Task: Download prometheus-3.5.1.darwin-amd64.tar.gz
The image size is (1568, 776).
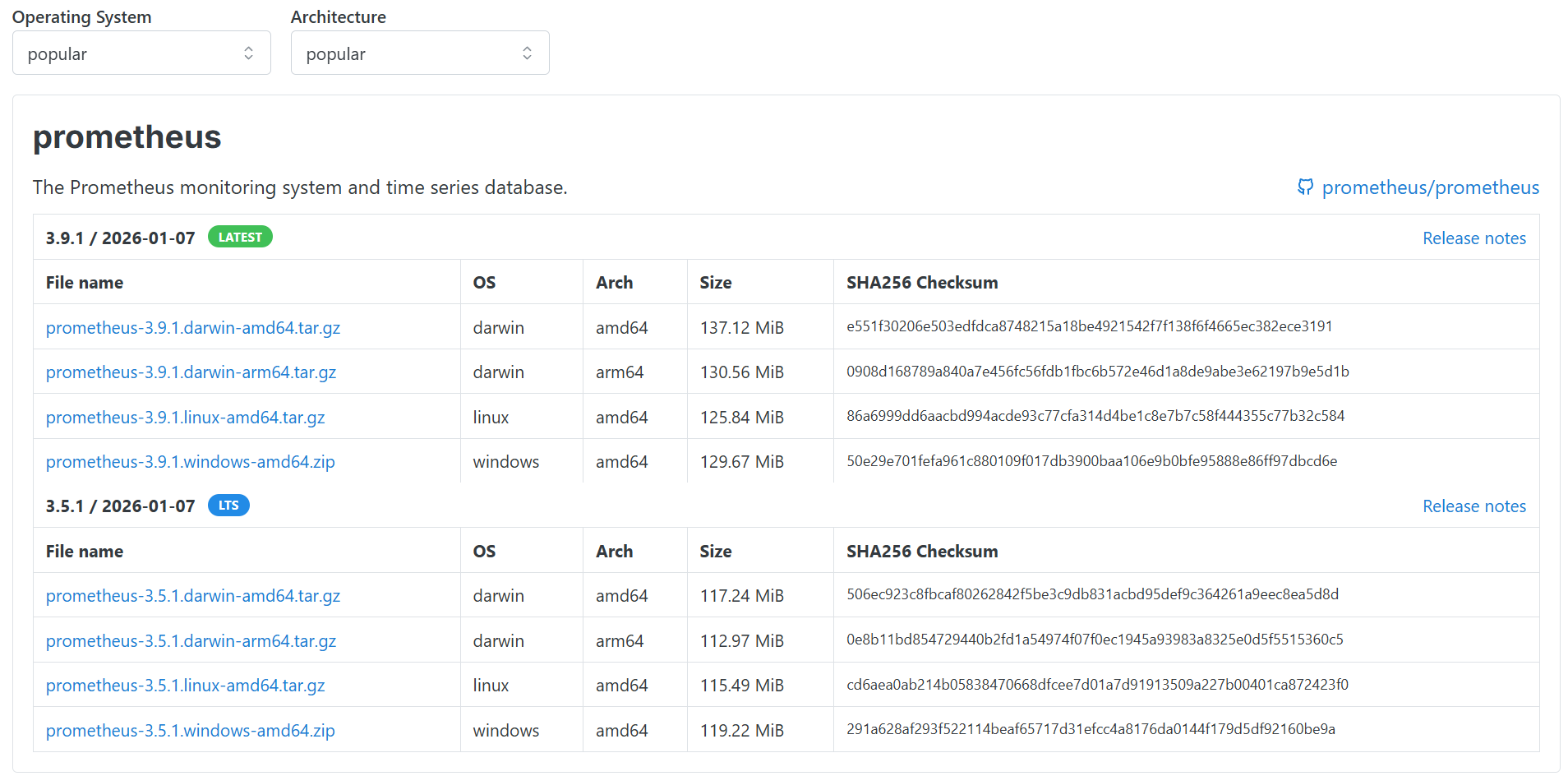Action: point(193,596)
